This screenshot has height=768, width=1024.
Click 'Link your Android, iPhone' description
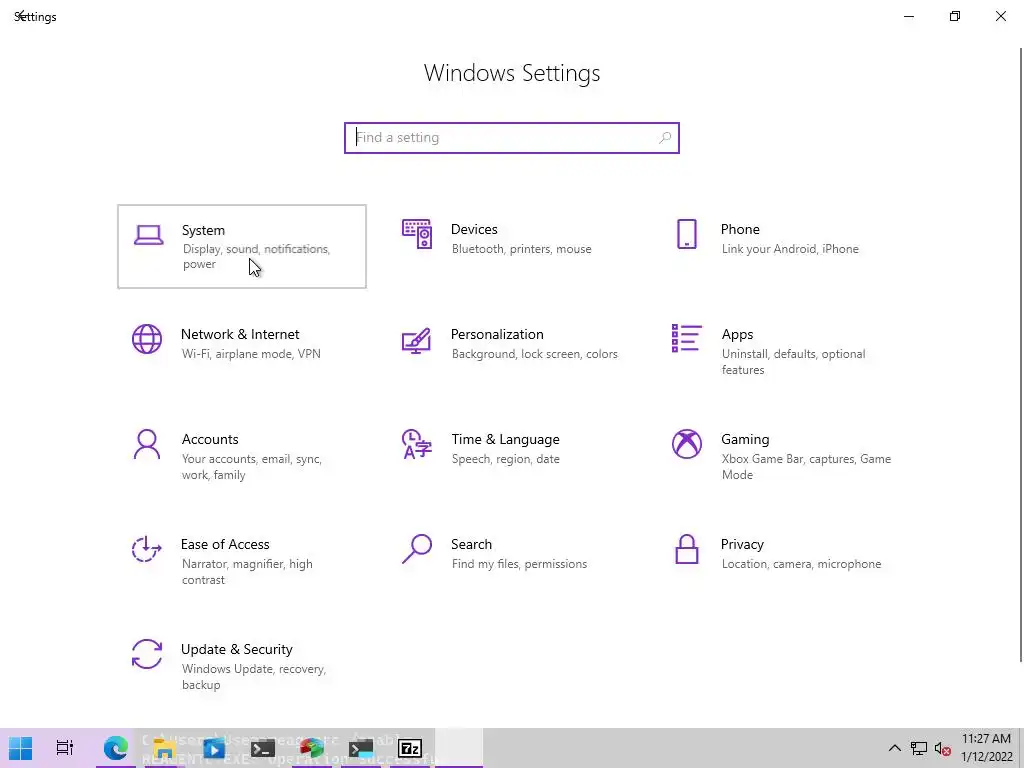pos(790,249)
